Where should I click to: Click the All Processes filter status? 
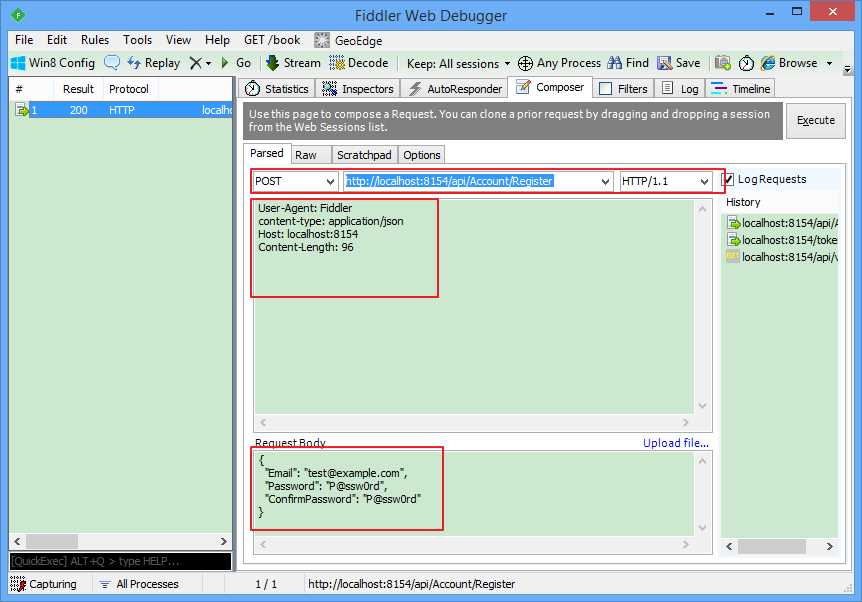[139, 584]
